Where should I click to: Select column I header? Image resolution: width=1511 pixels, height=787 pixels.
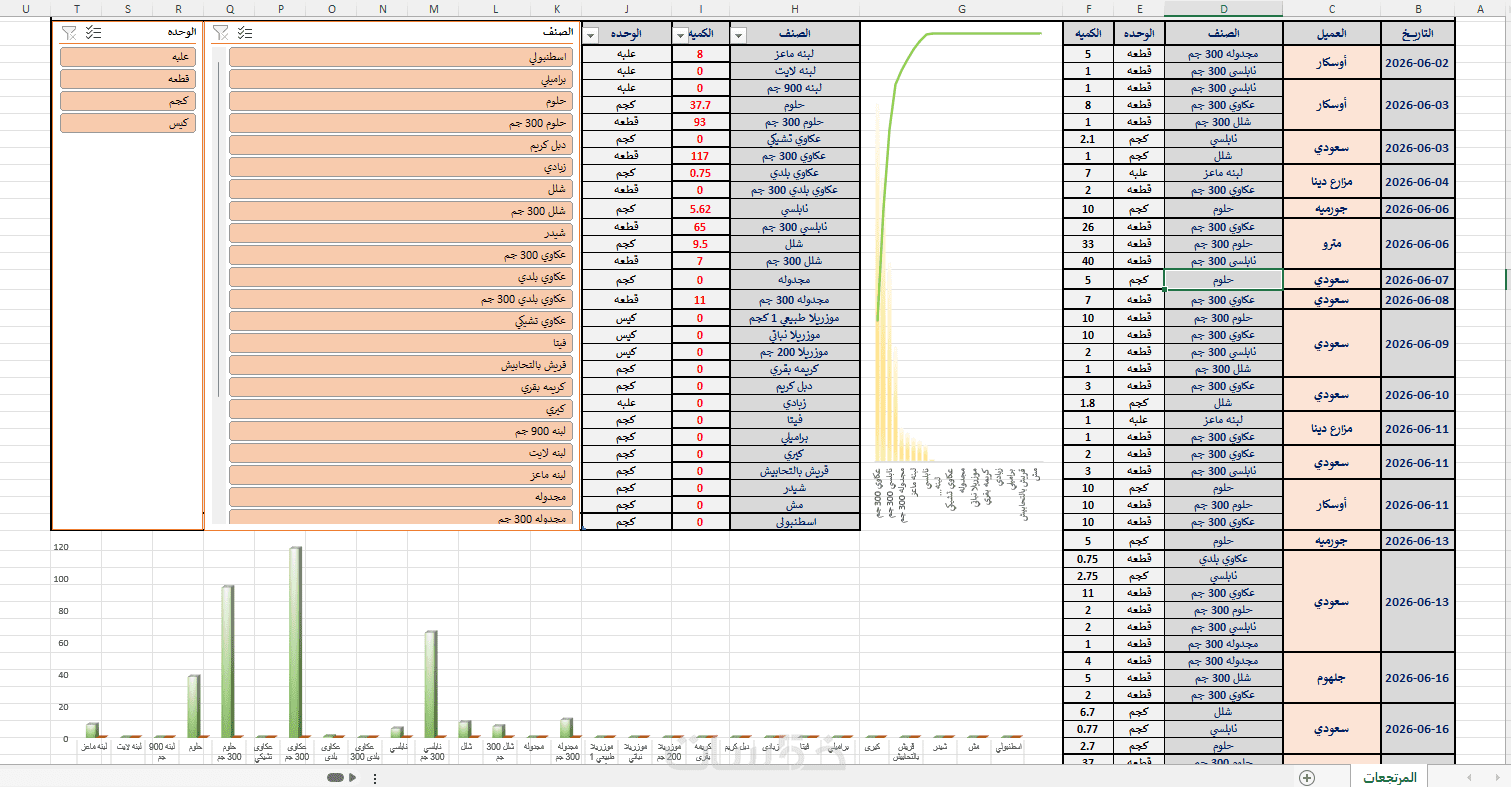click(x=700, y=8)
